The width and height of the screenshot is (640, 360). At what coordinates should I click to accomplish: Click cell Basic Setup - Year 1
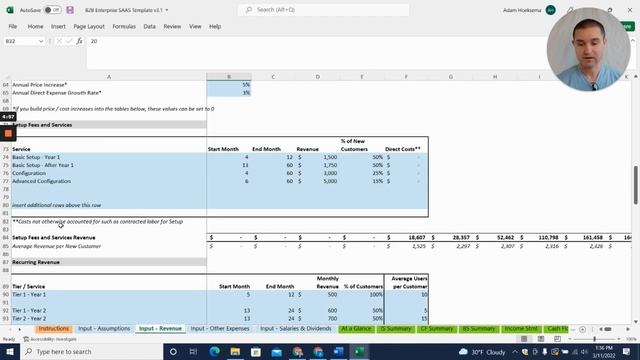[109, 157]
